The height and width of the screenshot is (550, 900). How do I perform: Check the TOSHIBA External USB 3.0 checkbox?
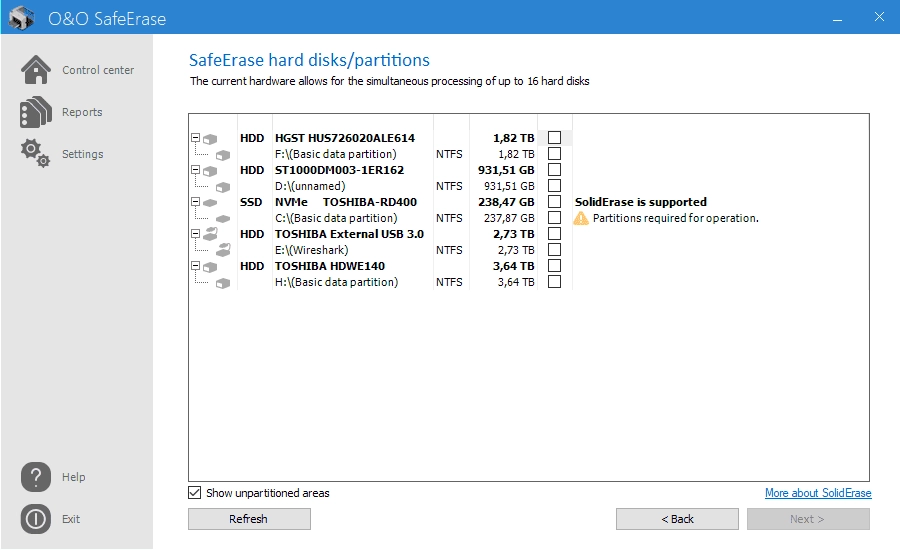point(554,234)
